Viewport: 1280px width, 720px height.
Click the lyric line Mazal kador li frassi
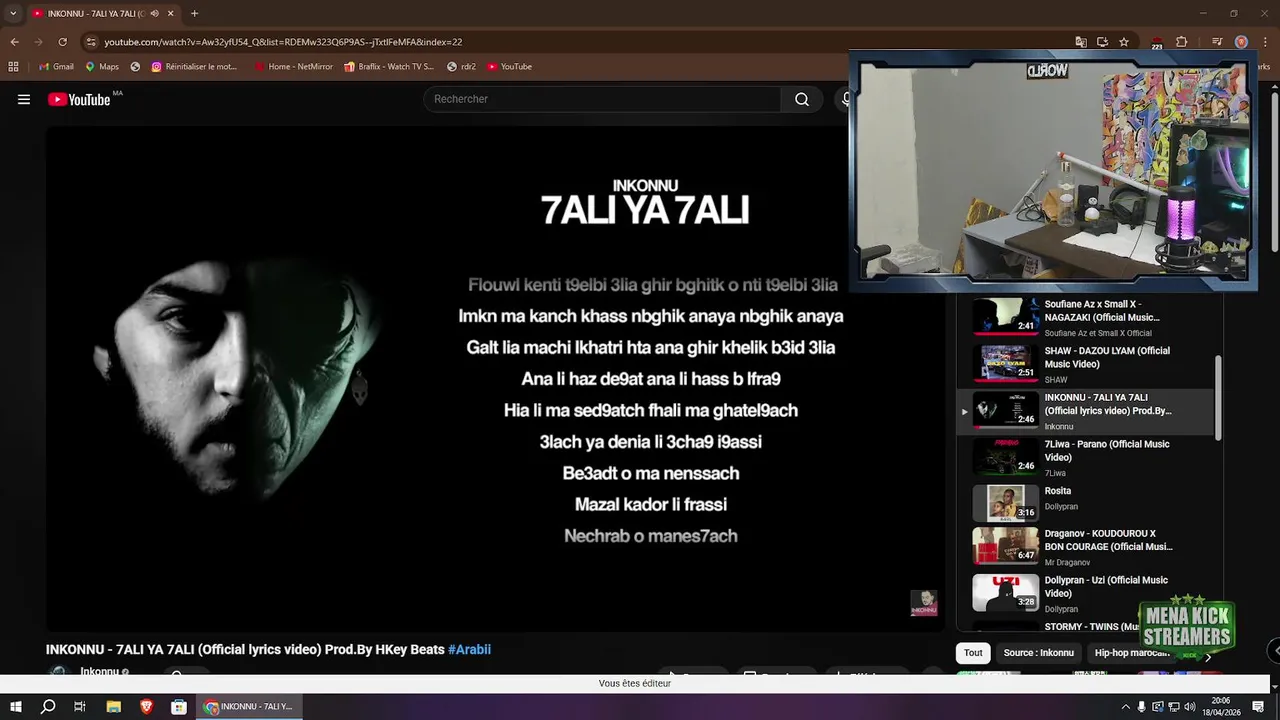pyautogui.click(x=651, y=504)
